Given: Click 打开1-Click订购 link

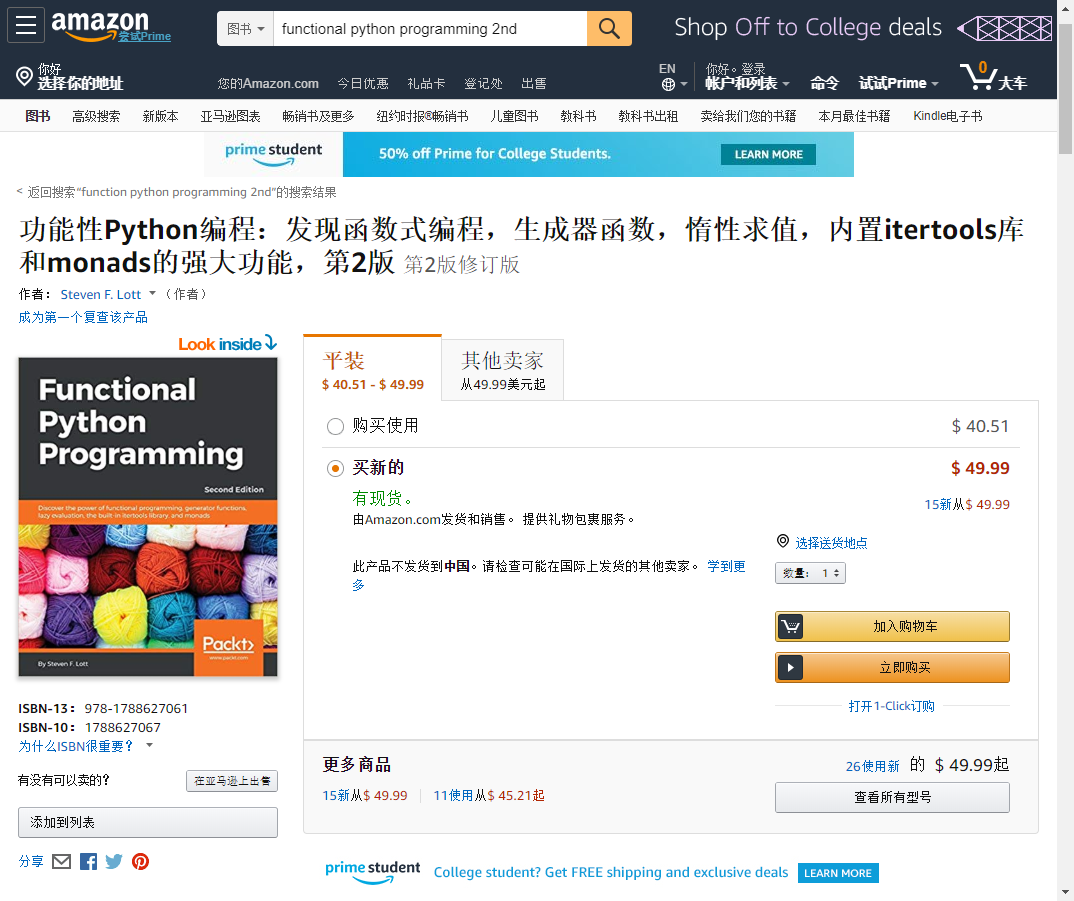Looking at the screenshot, I should pyautogui.click(x=891, y=706).
